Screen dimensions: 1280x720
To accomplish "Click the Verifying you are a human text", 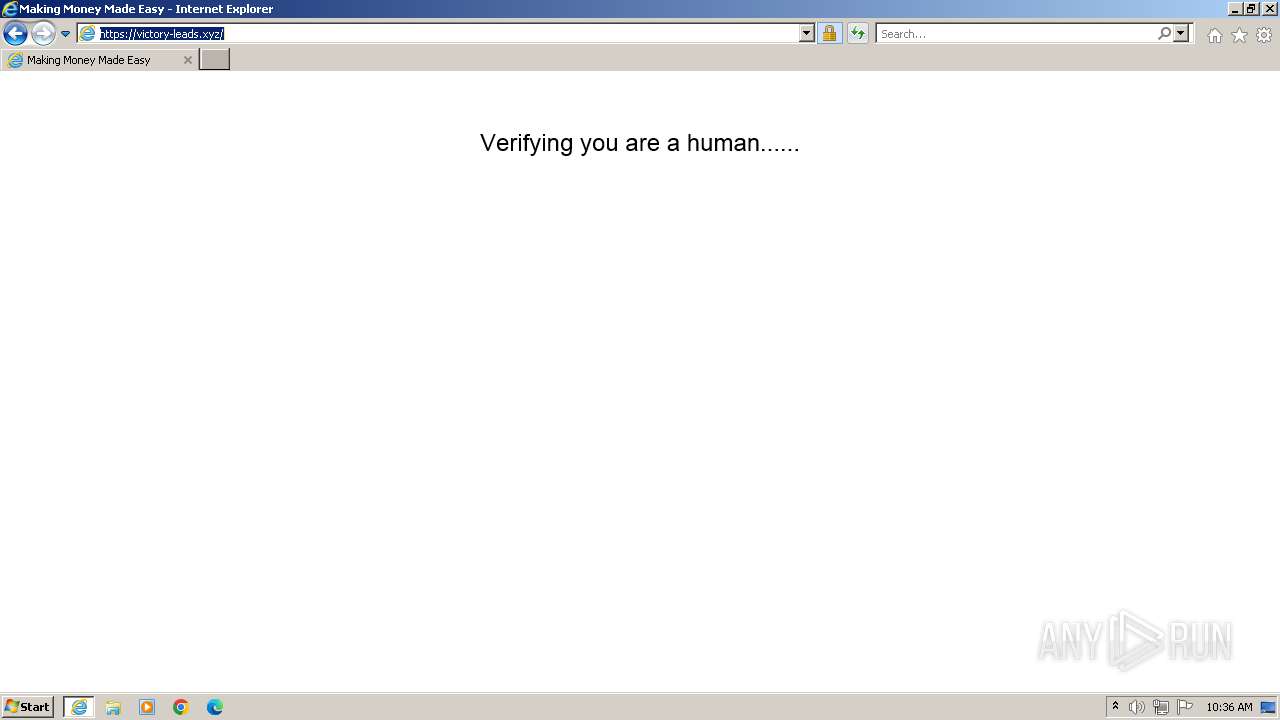I will coord(639,143).
